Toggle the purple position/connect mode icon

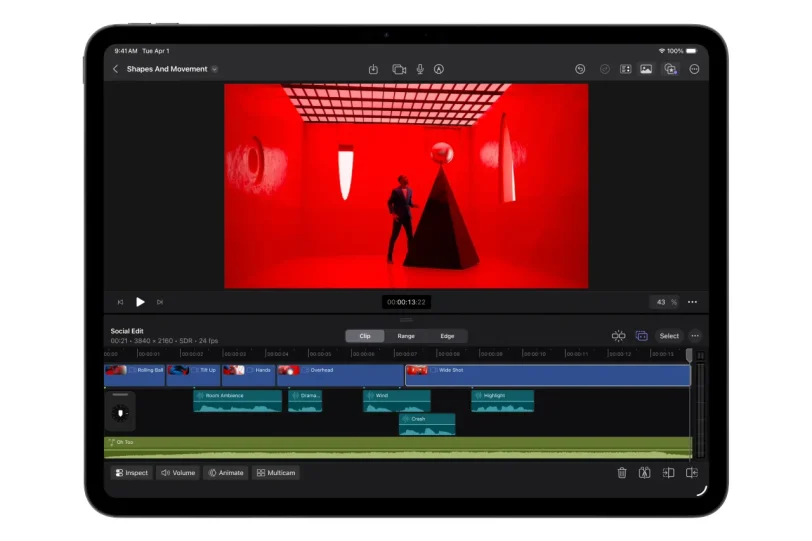tap(642, 336)
